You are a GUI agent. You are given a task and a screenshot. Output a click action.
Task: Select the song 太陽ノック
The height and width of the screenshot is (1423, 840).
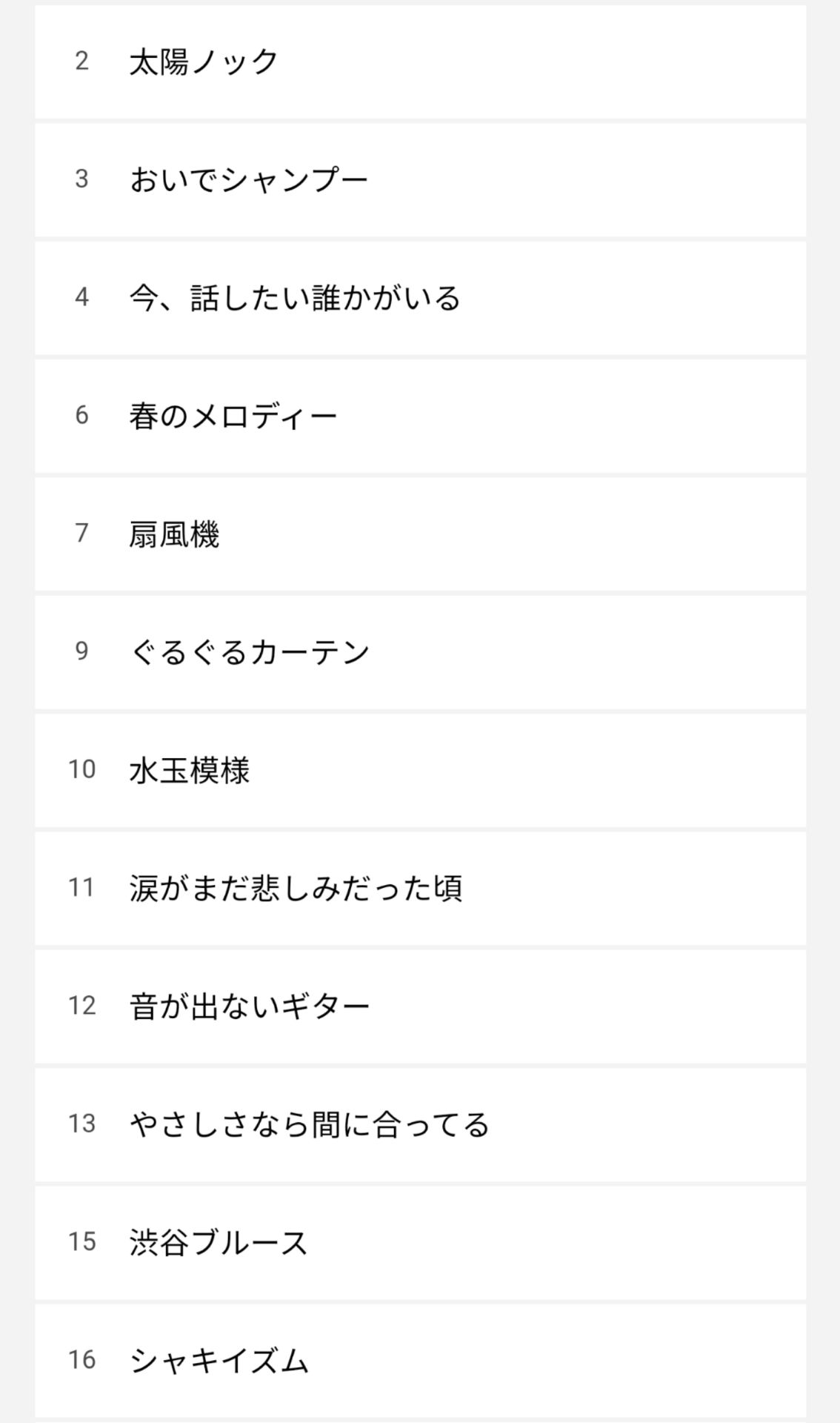coord(204,62)
